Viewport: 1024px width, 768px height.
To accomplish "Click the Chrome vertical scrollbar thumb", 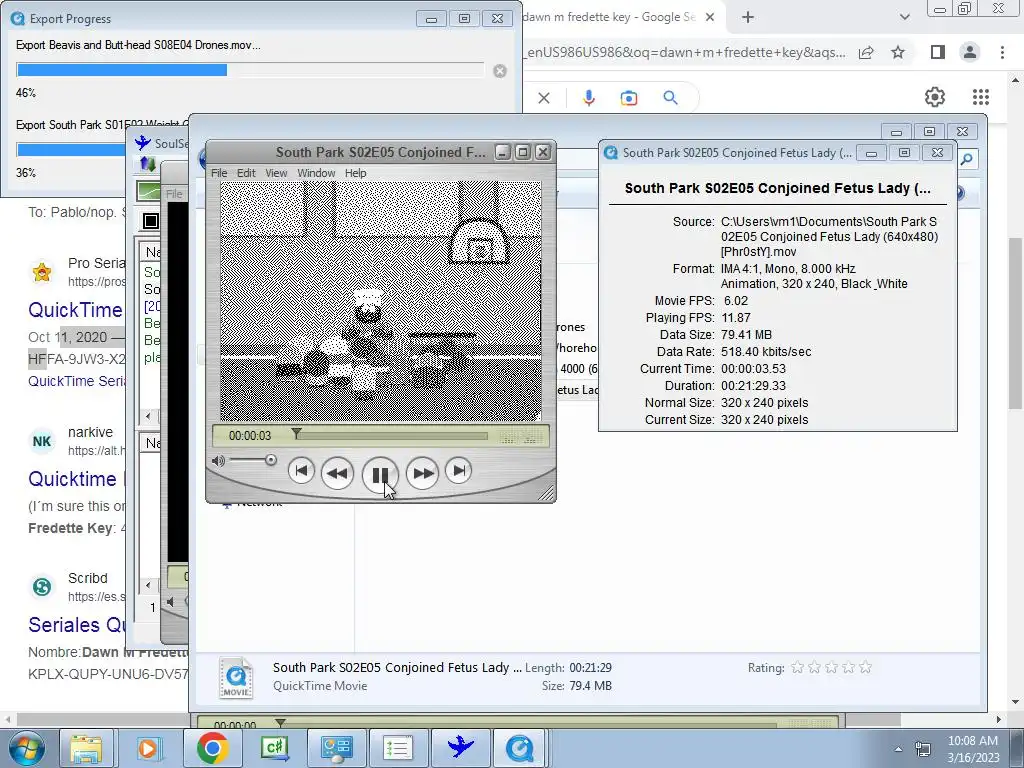I will pyautogui.click(x=1016, y=323).
